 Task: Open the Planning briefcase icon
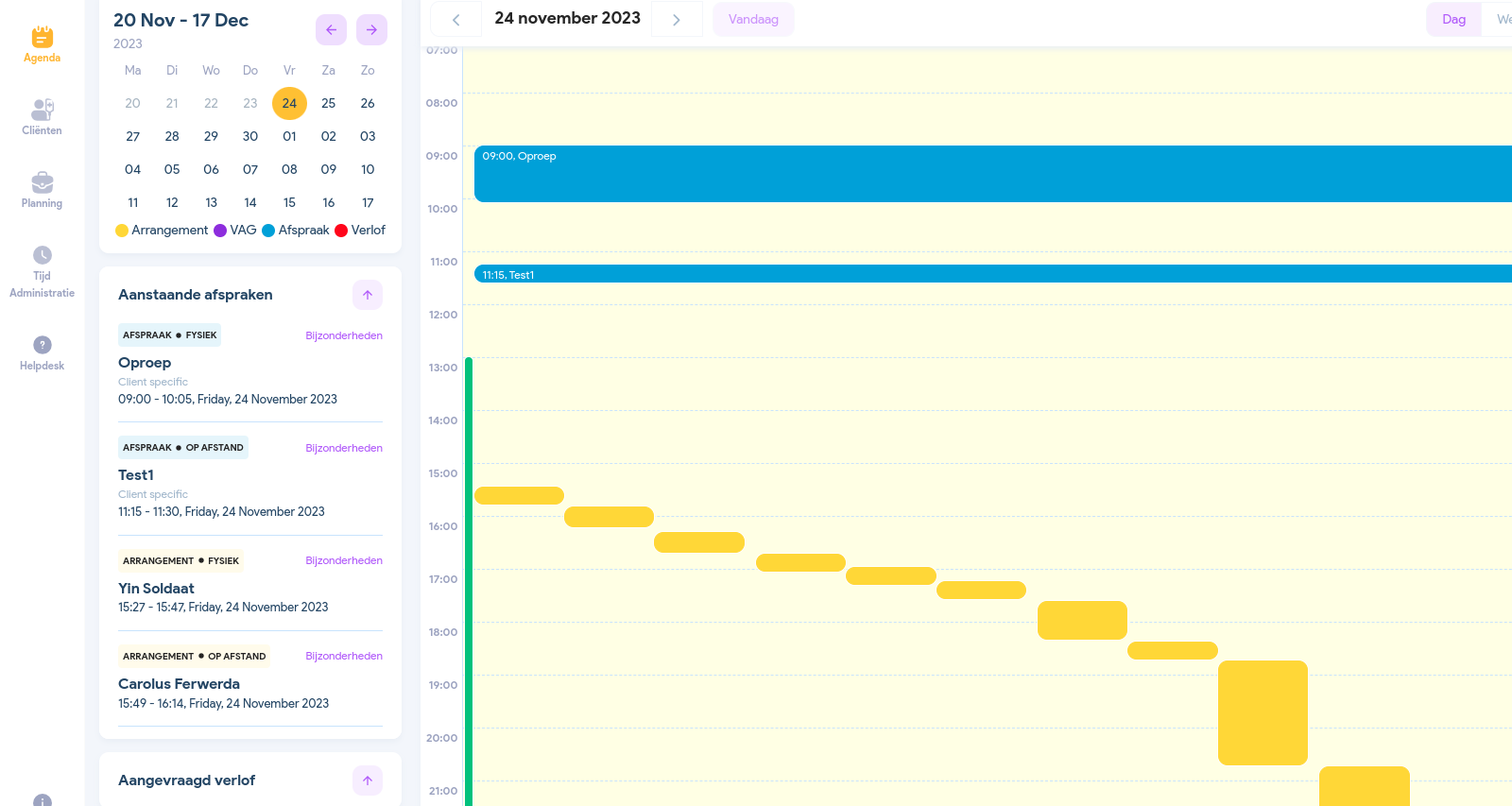pyautogui.click(x=42, y=182)
